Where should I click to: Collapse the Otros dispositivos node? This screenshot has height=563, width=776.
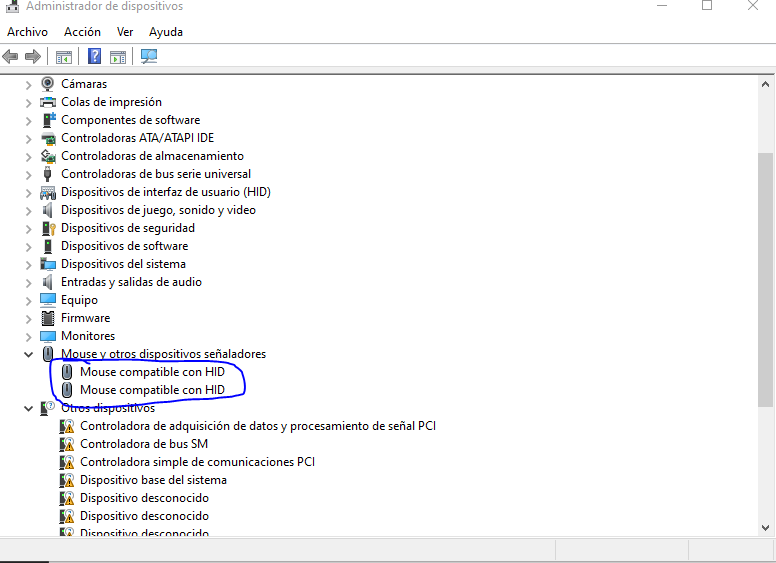[28, 409]
